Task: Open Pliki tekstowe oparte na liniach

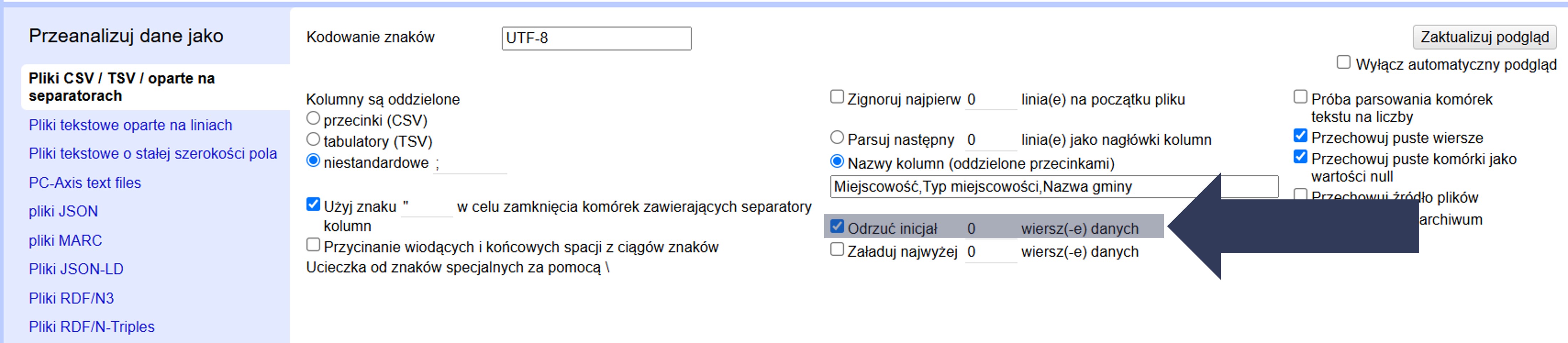Action: point(130,125)
